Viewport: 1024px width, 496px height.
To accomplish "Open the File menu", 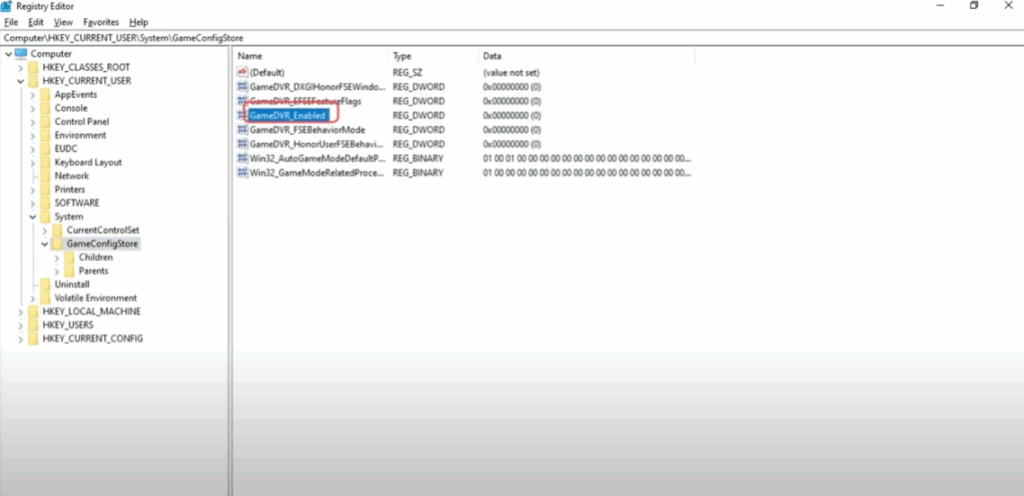I will (11, 21).
